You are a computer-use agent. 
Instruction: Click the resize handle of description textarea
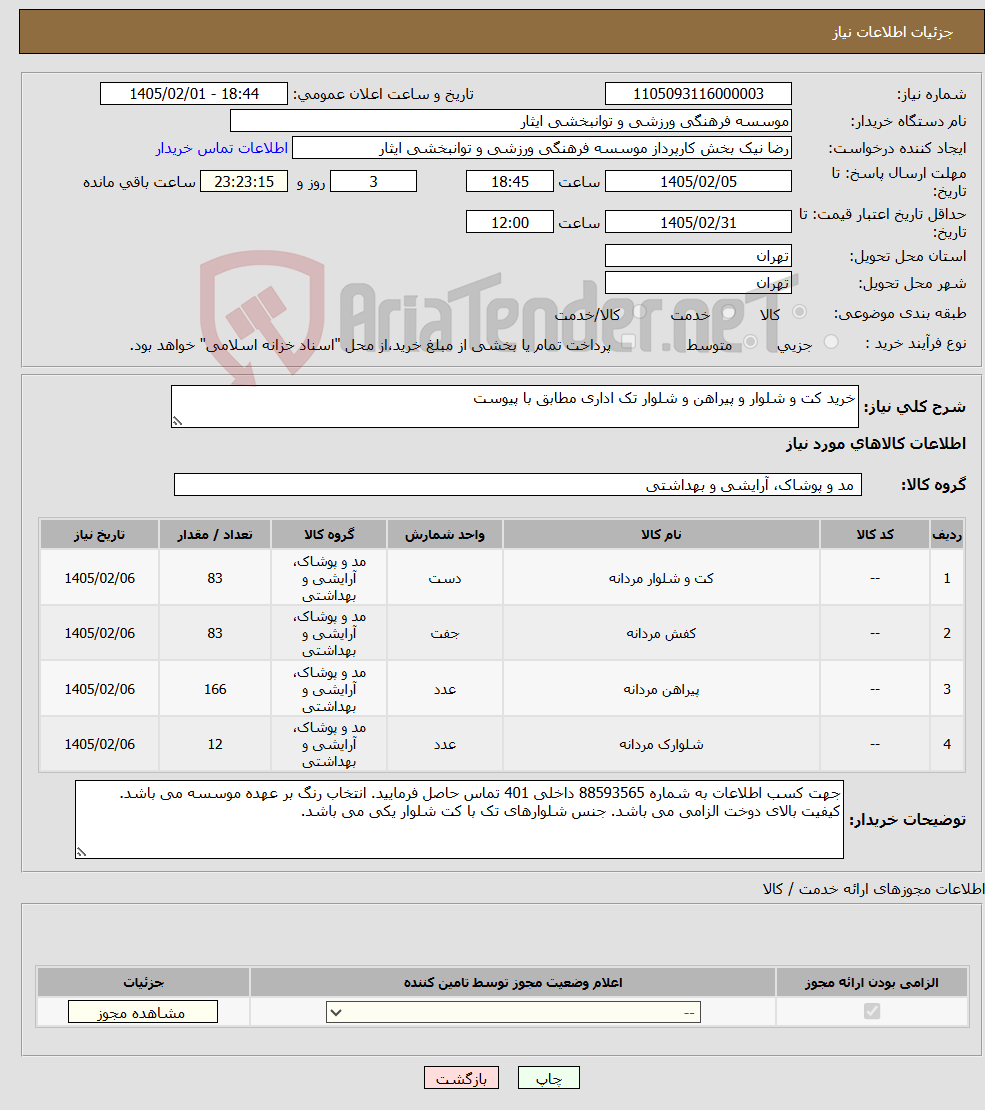[x=177, y=421]
